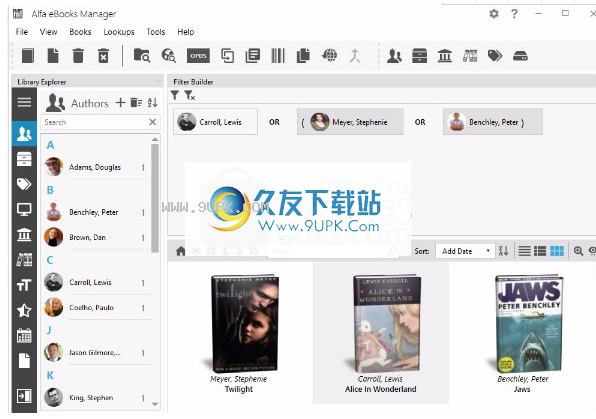Select the tags sidebar icon

pos(24,184)
